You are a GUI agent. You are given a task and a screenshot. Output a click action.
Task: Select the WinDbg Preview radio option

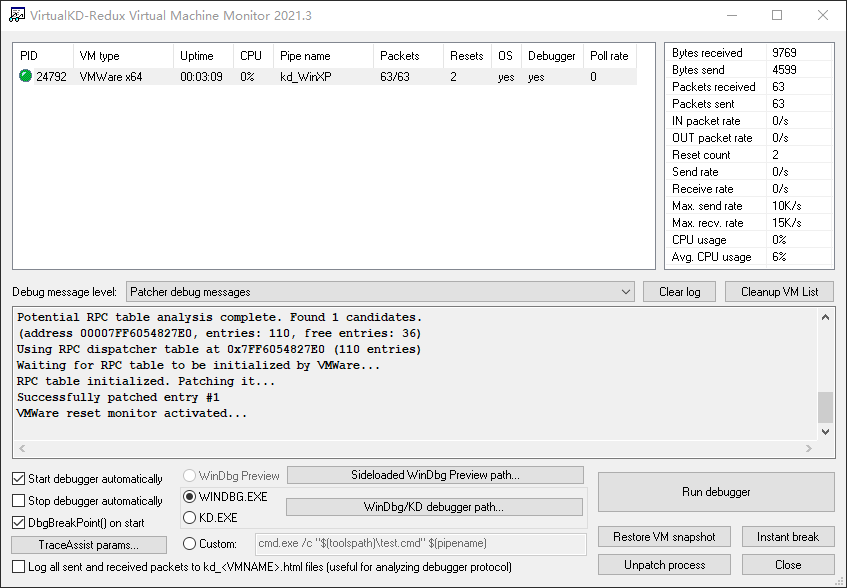tap(189, 476)
